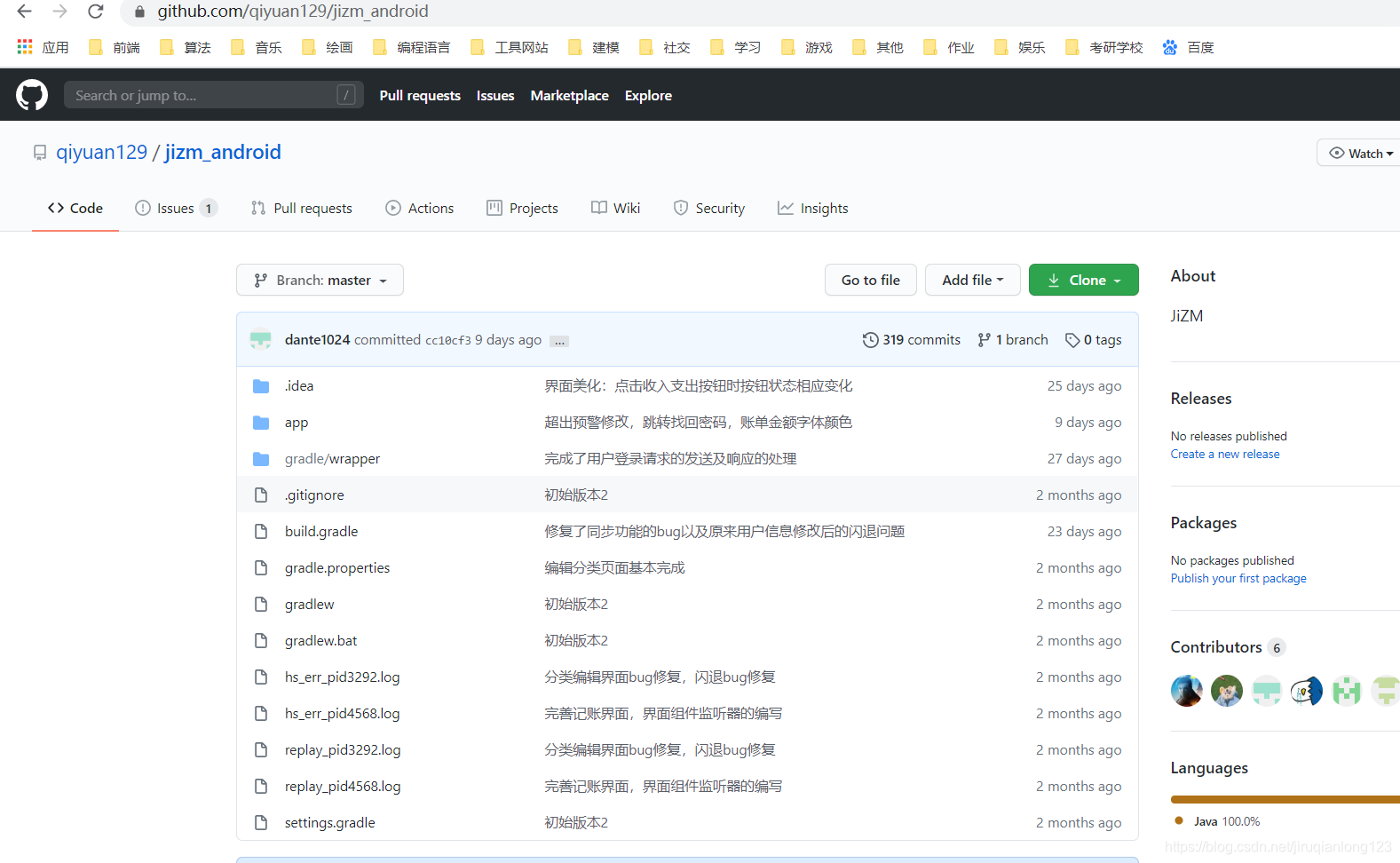Open the 前端 bookmark folder
Image resolution: width=1400 pixels, height=863 pixels.
pyautogui.click(x=115, y=47)
